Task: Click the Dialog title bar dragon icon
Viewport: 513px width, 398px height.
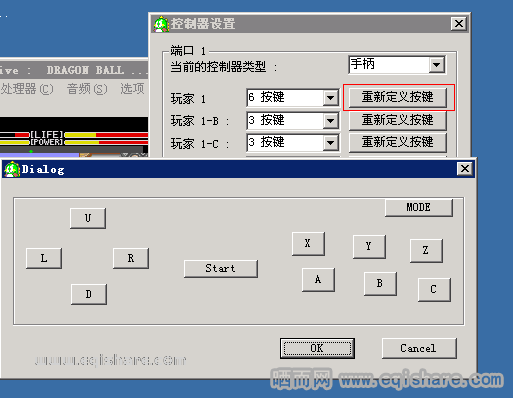Action: [12, 169]
